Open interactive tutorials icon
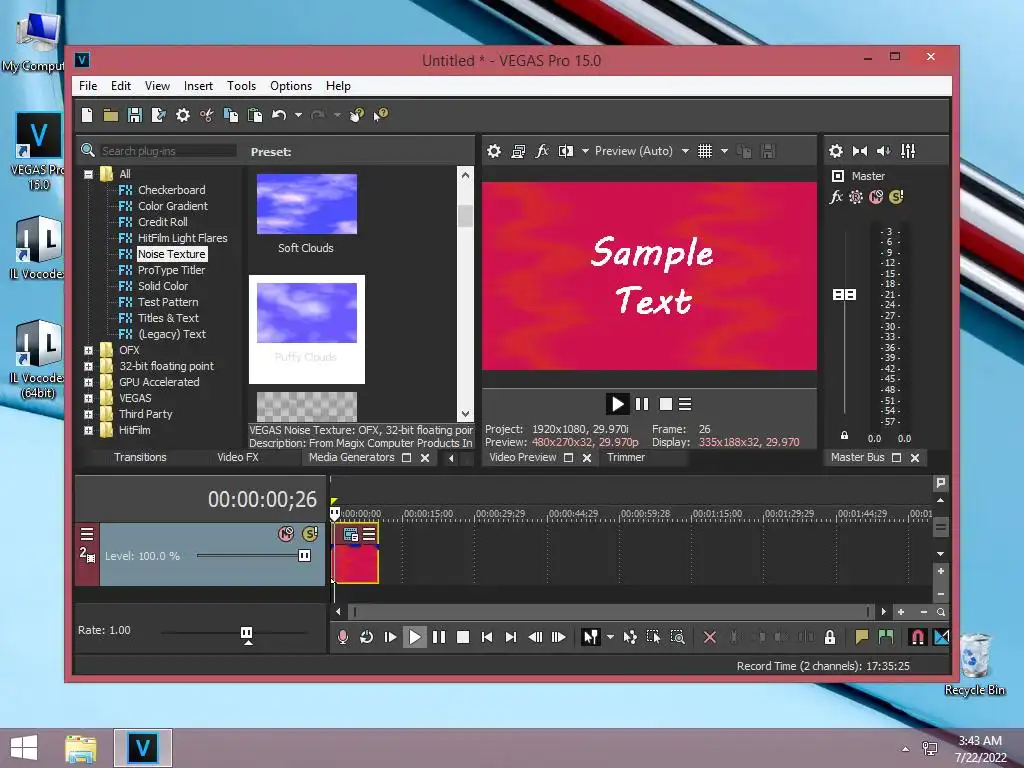The width and height of the screenshot is (1024, 768). pyautogui.click(x=357, y=116)
